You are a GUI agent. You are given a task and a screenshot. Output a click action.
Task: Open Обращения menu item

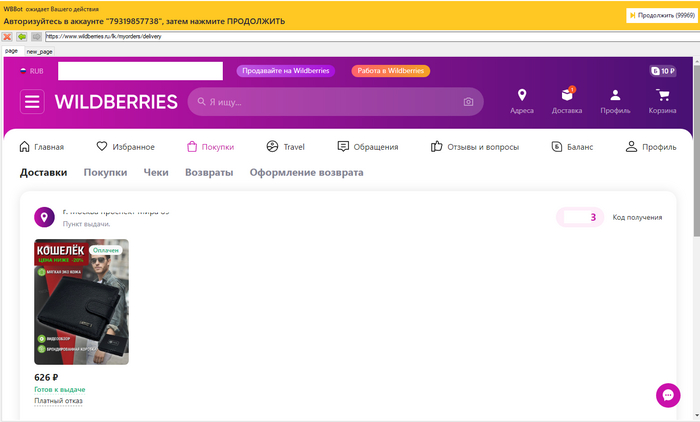click(368, 146)
